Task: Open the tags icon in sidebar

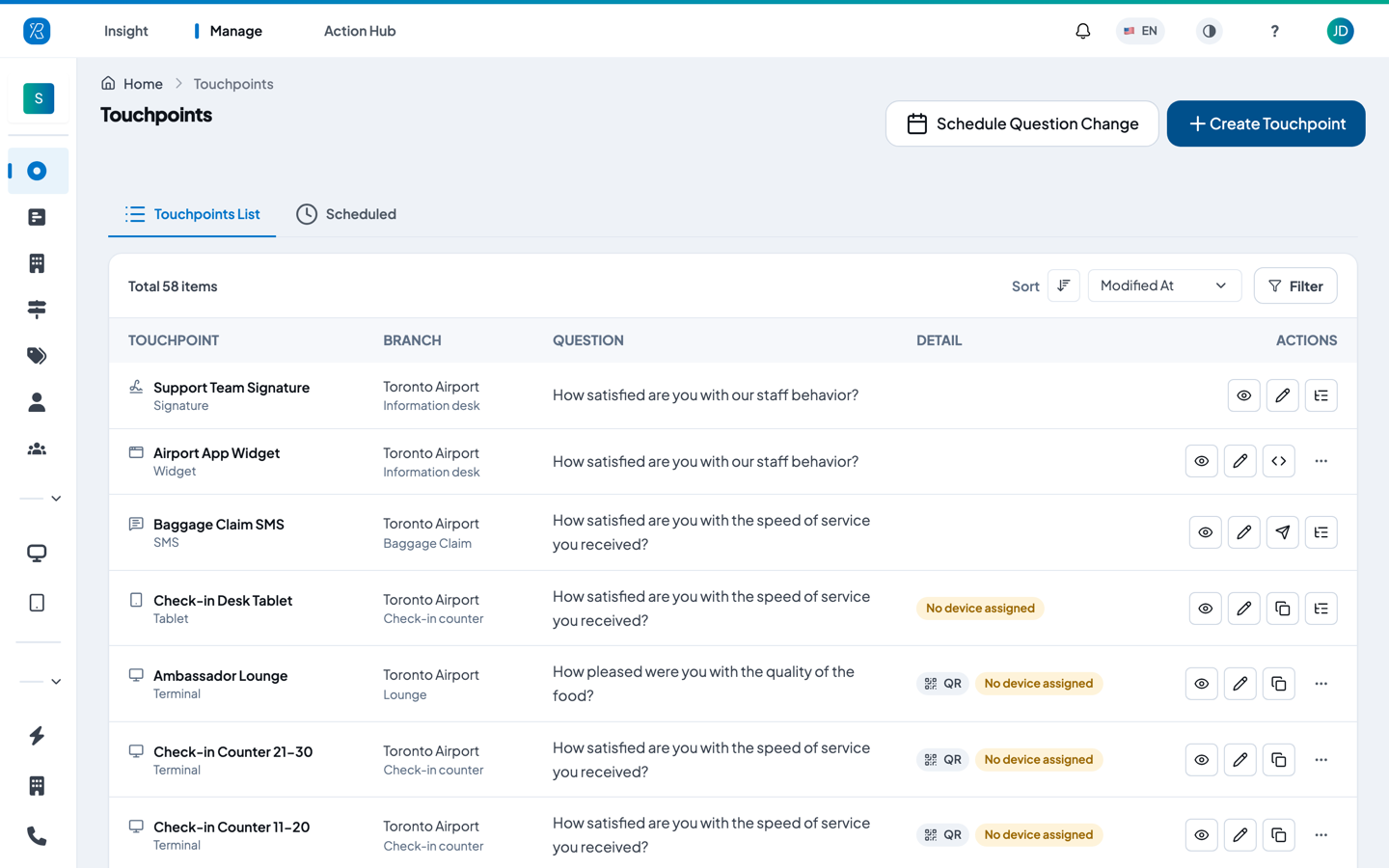Action: coord(37,356)
